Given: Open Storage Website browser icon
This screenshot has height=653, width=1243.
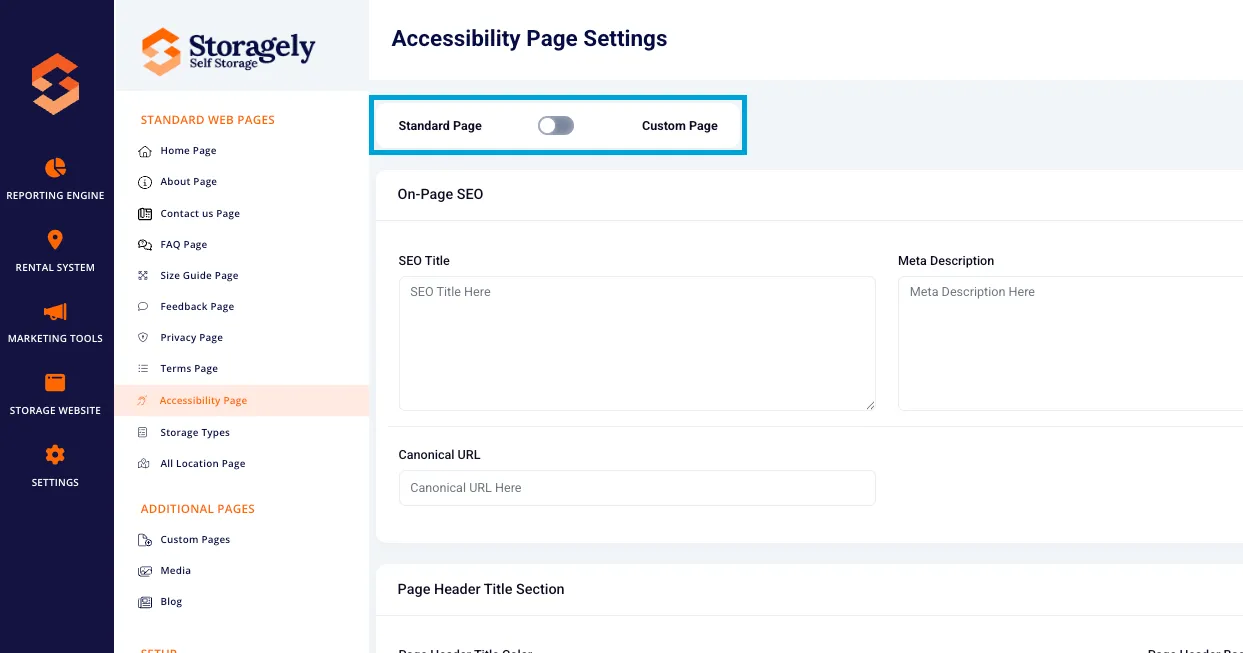Looking at the screenshot, I should pyautogui.click(x=55, y=383).
